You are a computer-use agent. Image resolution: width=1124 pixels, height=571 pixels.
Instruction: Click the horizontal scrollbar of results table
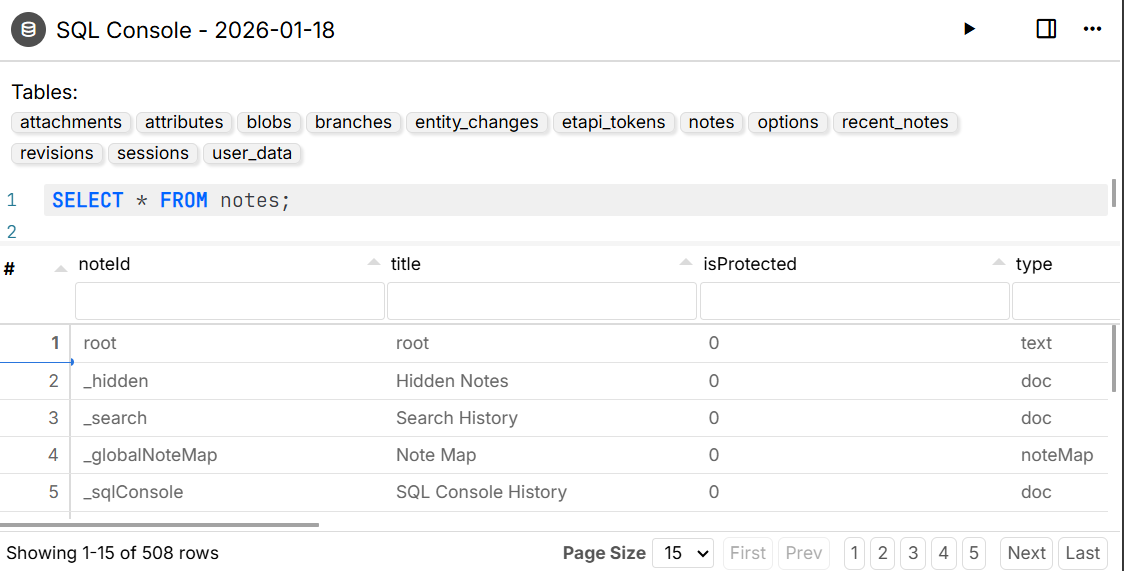pos(160,524)
